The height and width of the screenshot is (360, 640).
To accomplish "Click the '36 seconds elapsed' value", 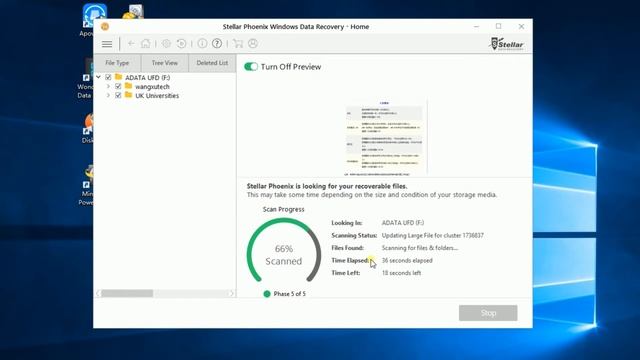I will point(407,260).
